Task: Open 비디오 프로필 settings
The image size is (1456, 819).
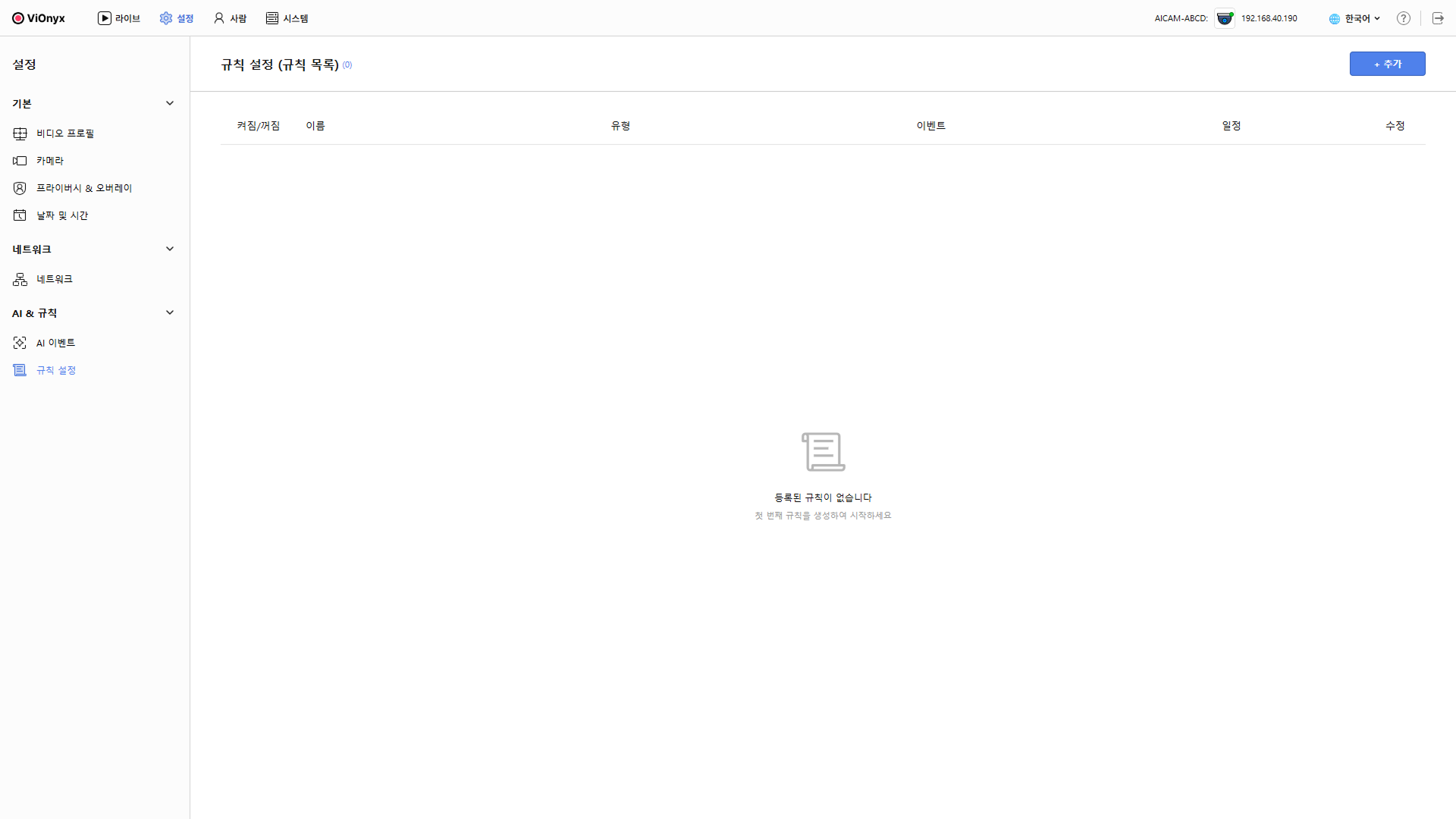Action: [x=65, y=133]
